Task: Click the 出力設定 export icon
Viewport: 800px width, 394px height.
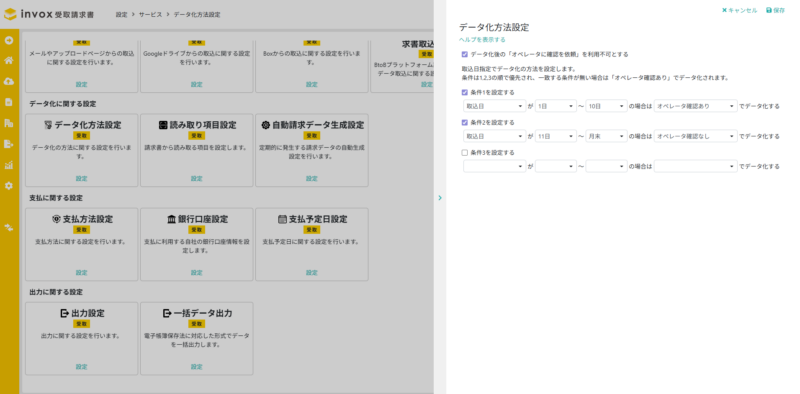Action: [x=64, y=313]
